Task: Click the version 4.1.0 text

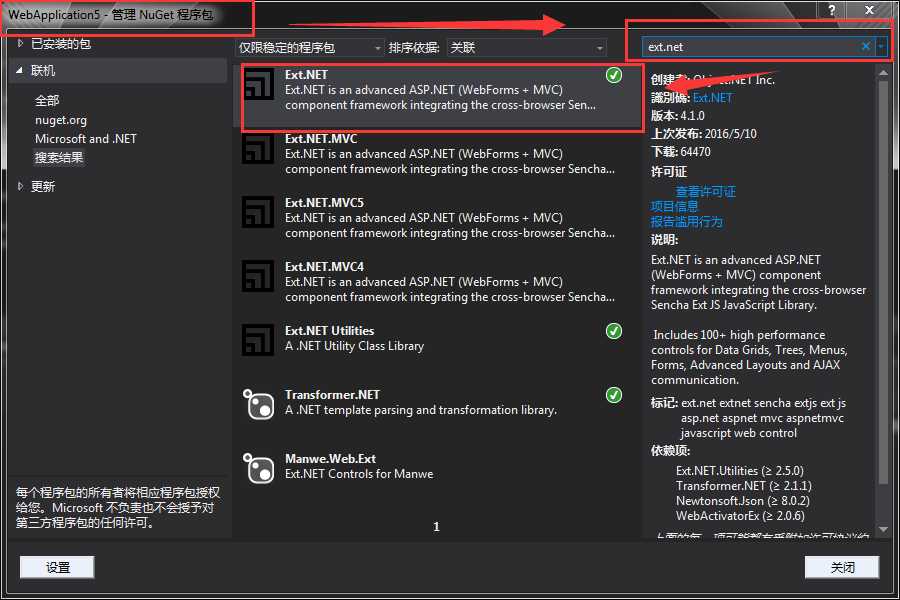Action: click(x=692, y=115)
